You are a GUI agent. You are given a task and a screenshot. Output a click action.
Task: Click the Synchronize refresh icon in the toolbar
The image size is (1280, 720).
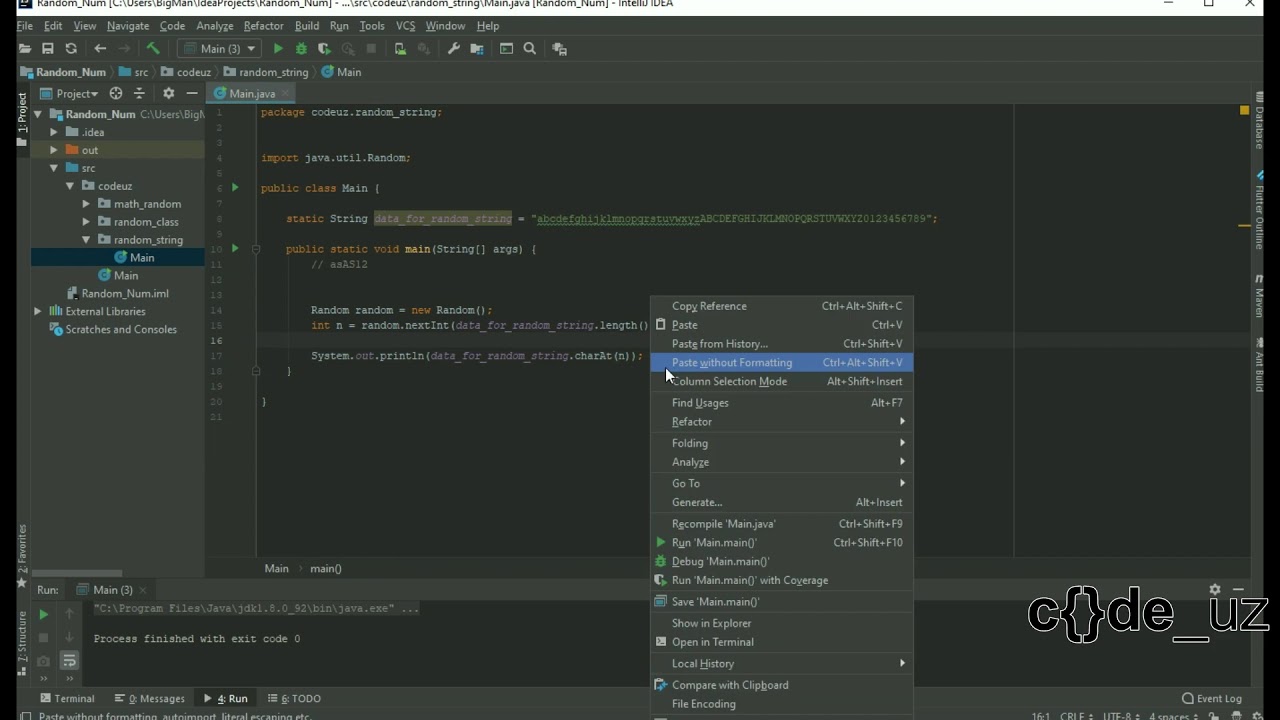pos(71,49)
